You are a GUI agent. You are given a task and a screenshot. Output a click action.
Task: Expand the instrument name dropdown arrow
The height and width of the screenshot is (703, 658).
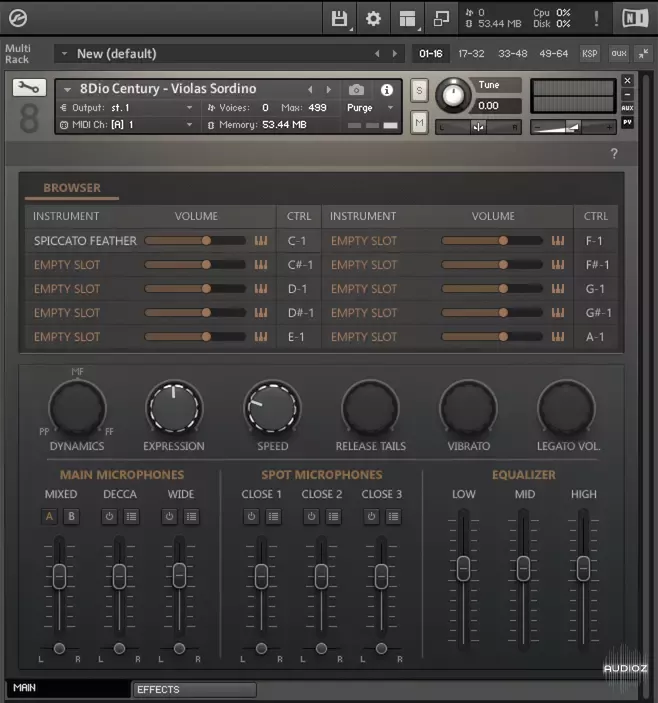[67, 90]
